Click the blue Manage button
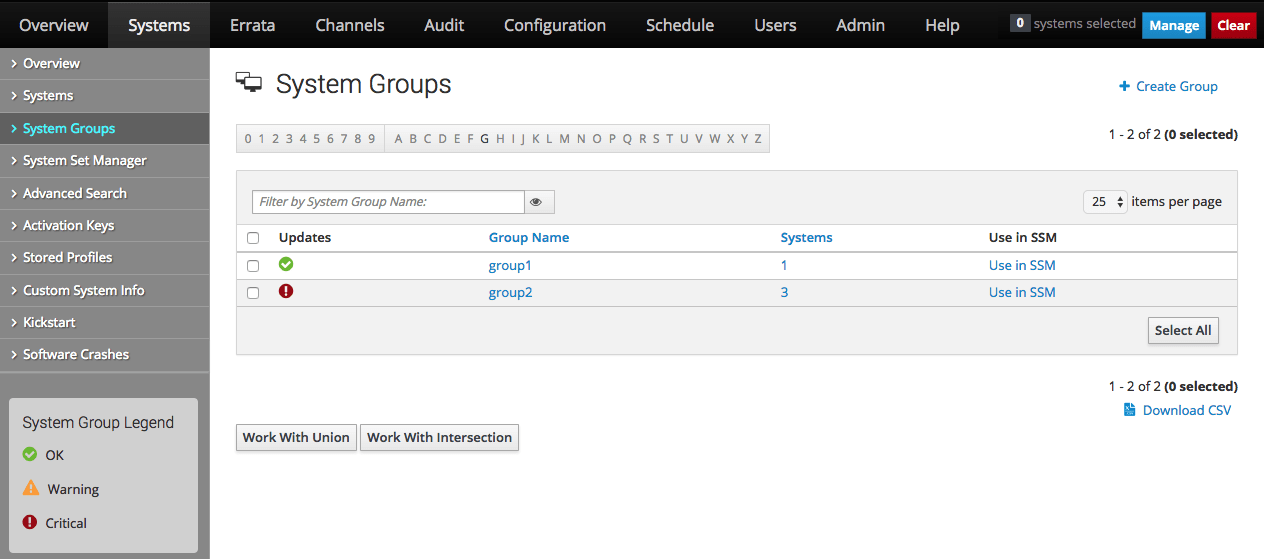Image resolution: width=1264 pixels, height=559 pixels. [1174, 25]
